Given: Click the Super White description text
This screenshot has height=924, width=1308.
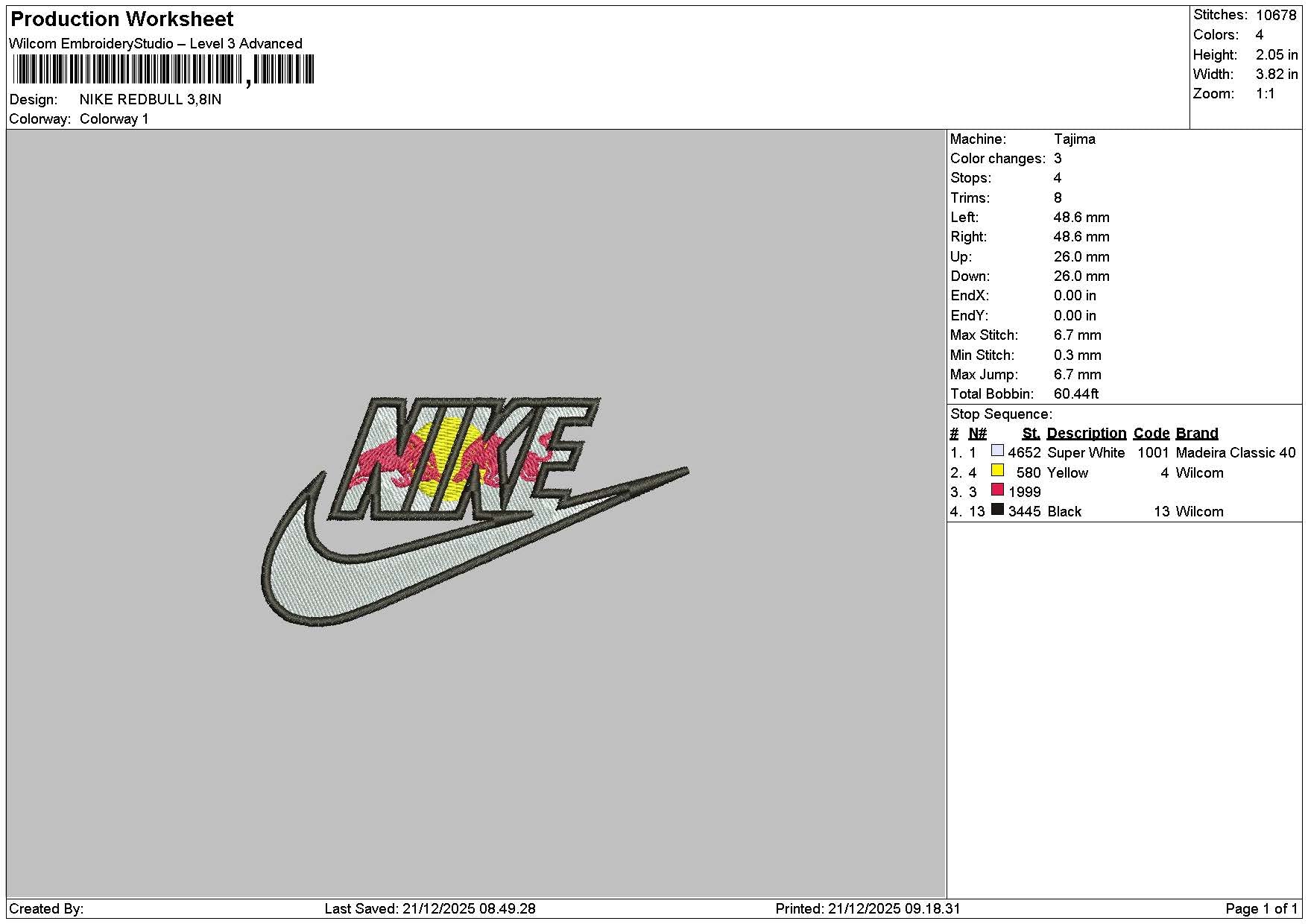Looking at the screenshot, I should pos(1086,452).
